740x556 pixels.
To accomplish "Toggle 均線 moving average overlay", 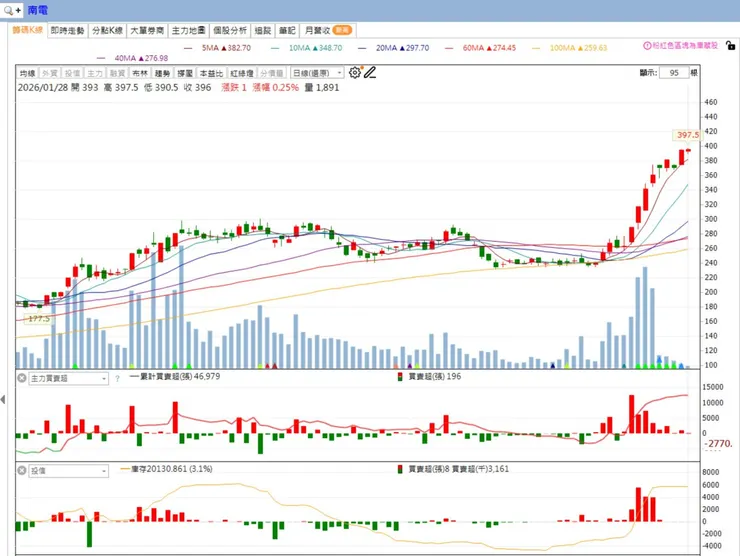I will (x=27, y=73).
